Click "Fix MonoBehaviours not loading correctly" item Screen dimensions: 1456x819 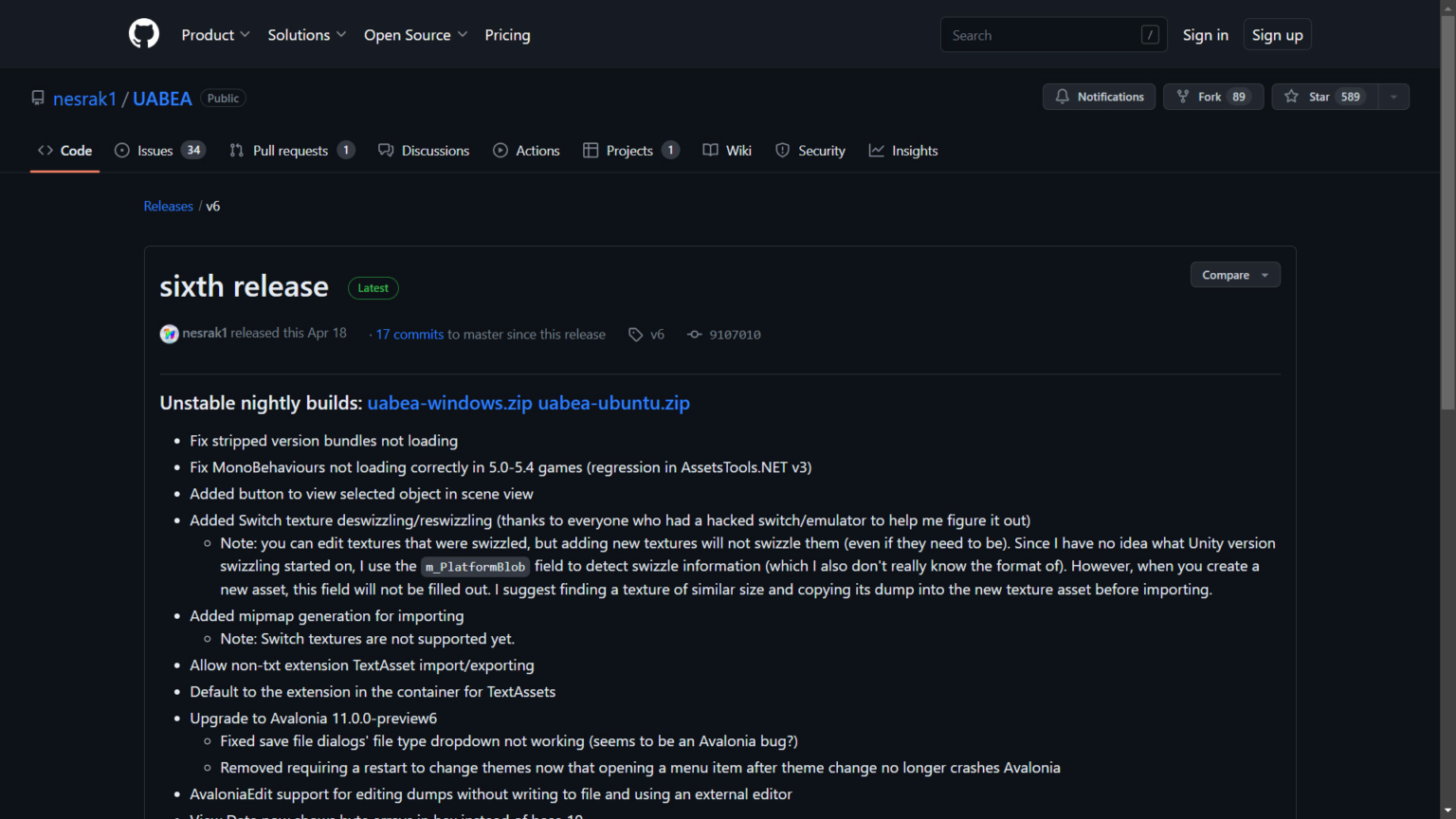pyautogui.click(x=500, y=467)
